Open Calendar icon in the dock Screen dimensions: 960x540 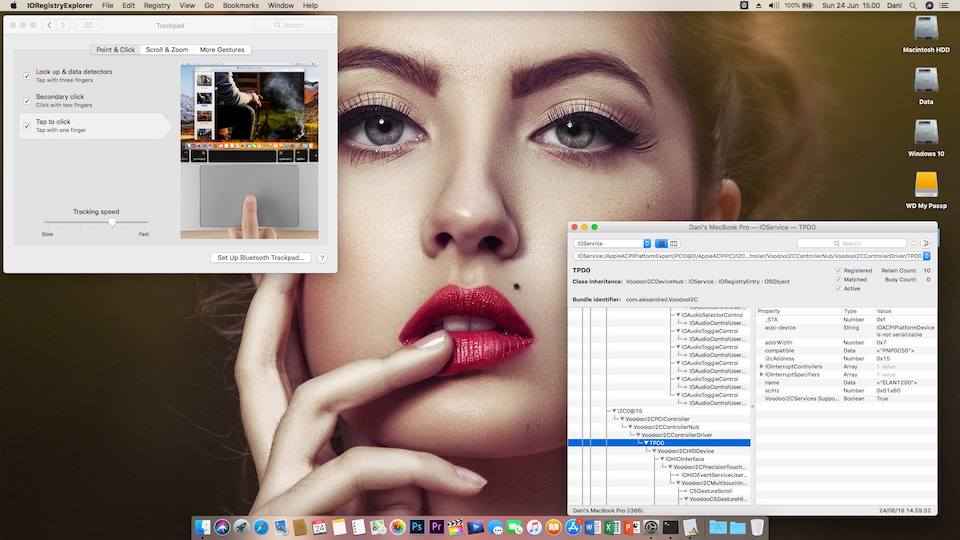(x=320, y=527)
